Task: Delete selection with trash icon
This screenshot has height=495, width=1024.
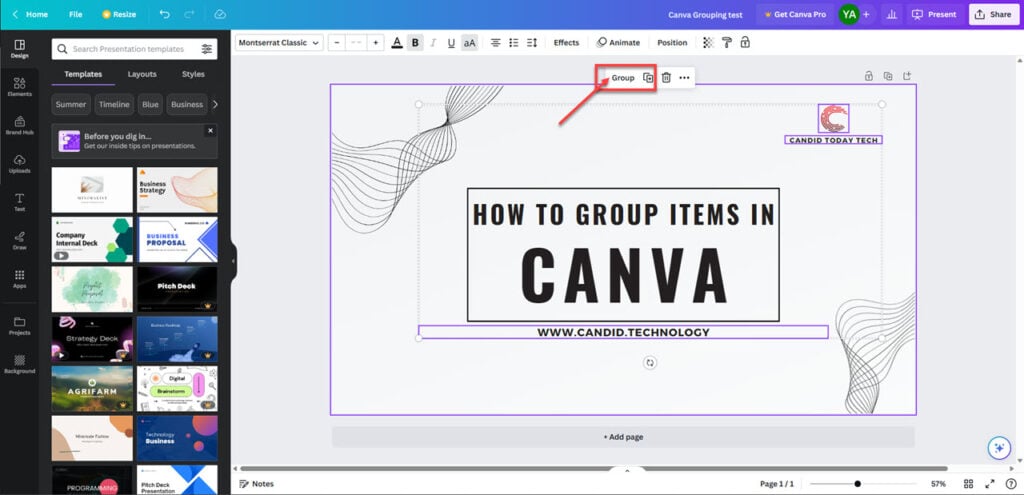Action: point(666,78)
